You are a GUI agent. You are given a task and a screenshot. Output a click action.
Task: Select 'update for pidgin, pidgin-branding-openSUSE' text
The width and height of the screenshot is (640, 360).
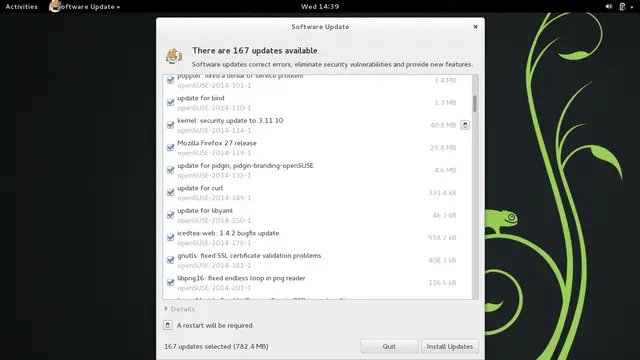tap(245, 165)
